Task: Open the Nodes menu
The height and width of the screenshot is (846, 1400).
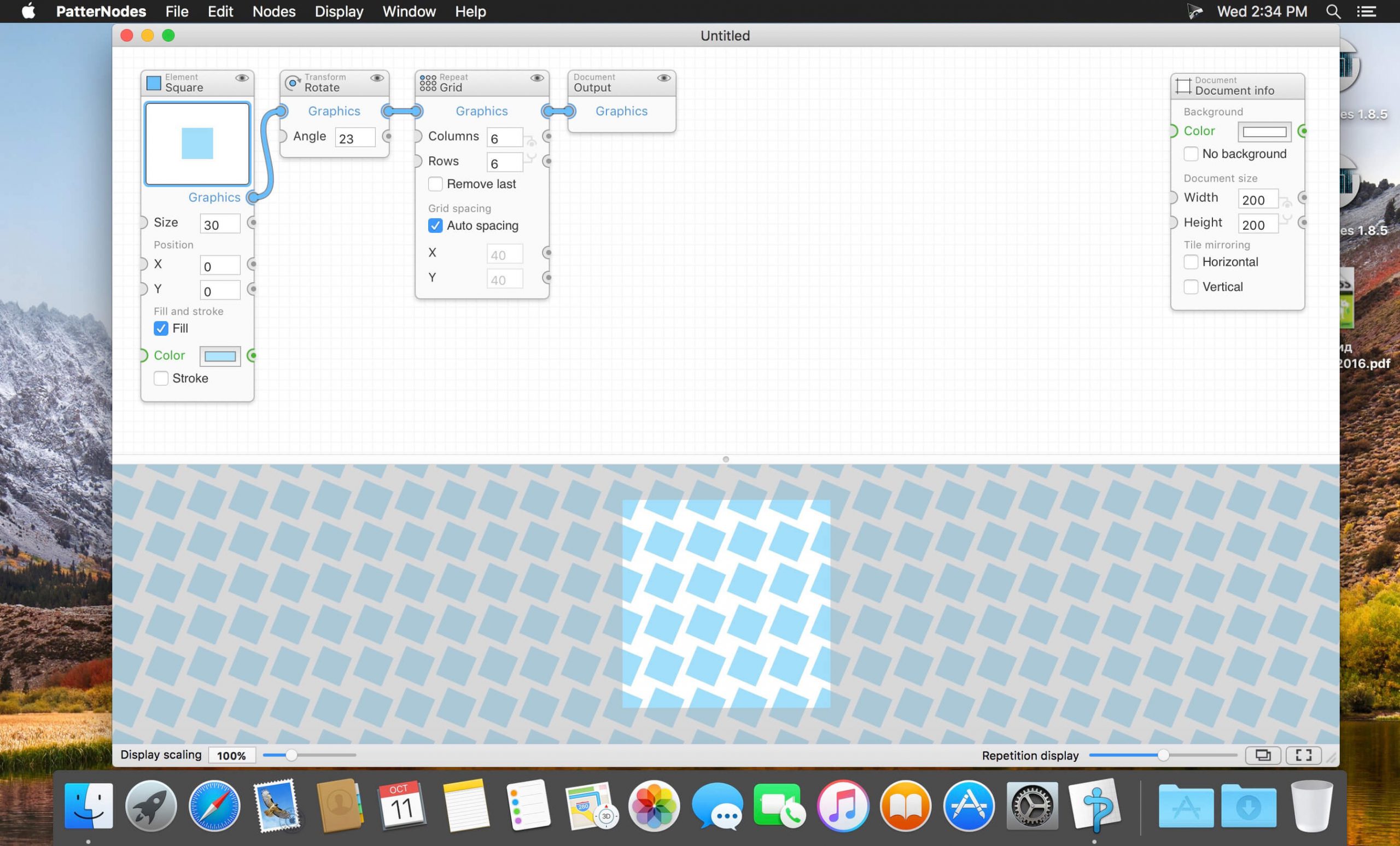Action: (x=273, y=11)
